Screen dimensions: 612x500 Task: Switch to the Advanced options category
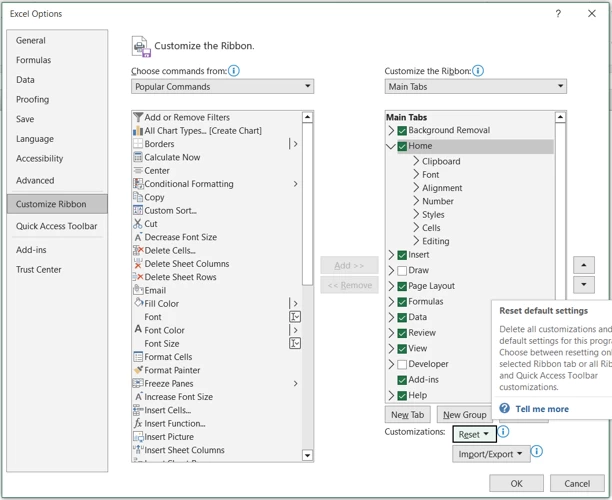click(x=35, y=180)
